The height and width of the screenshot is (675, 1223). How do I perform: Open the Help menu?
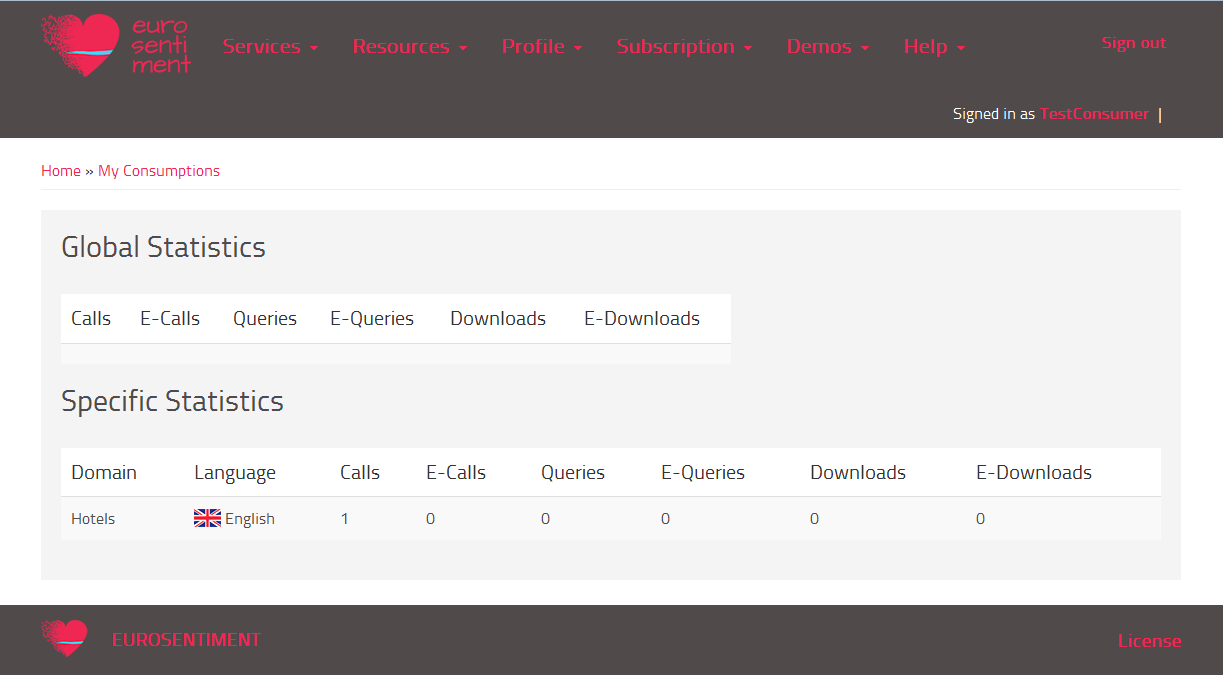(x=934, y=46)
